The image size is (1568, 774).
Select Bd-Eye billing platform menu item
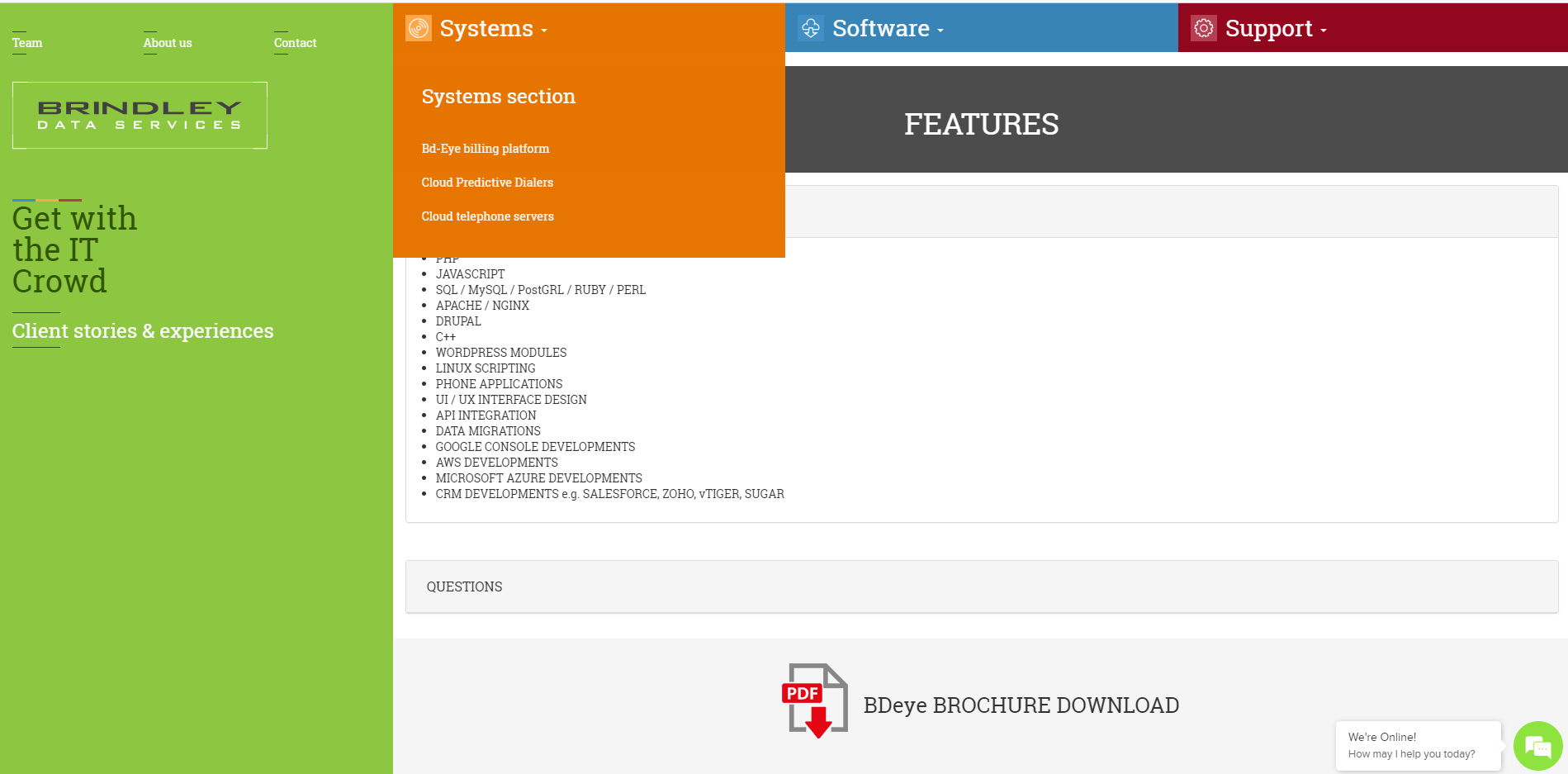(x=485, y=149)
